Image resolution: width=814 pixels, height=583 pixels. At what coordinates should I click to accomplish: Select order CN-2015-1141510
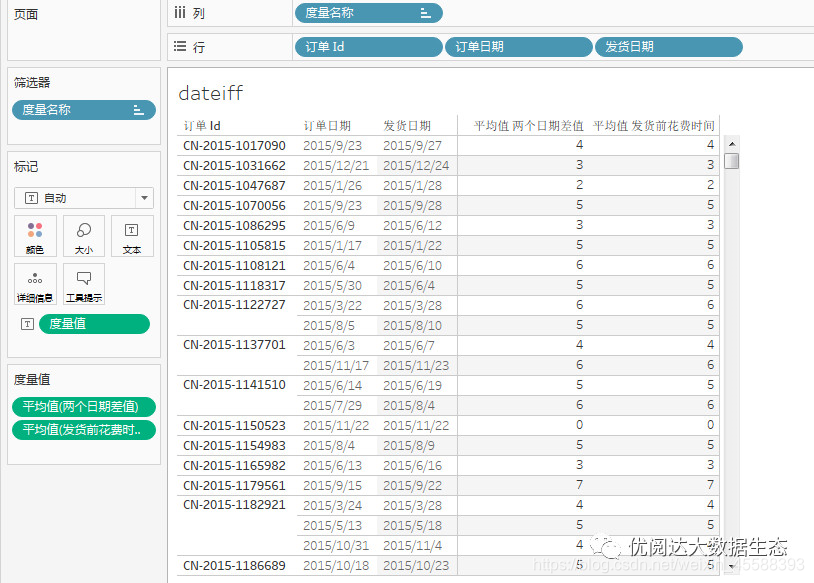pos(234,385)
